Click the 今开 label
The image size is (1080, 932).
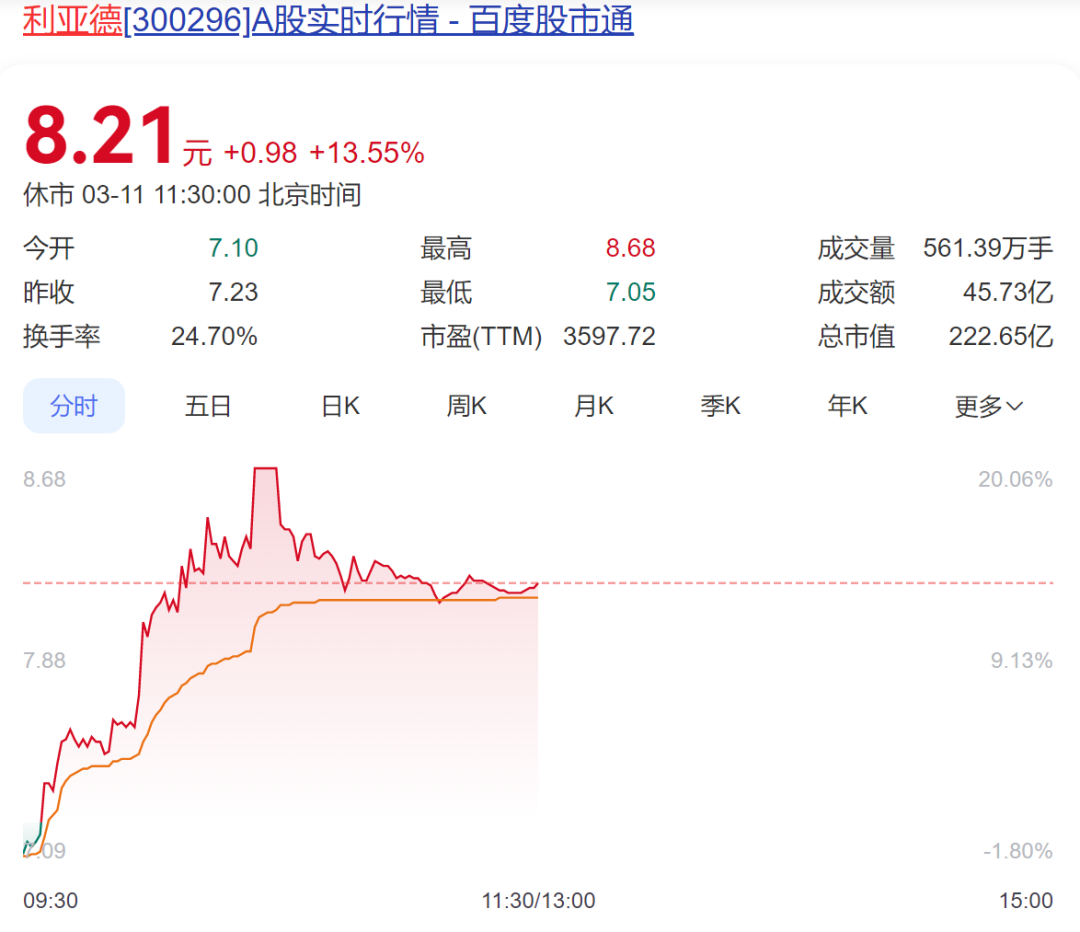click(49, 248)
